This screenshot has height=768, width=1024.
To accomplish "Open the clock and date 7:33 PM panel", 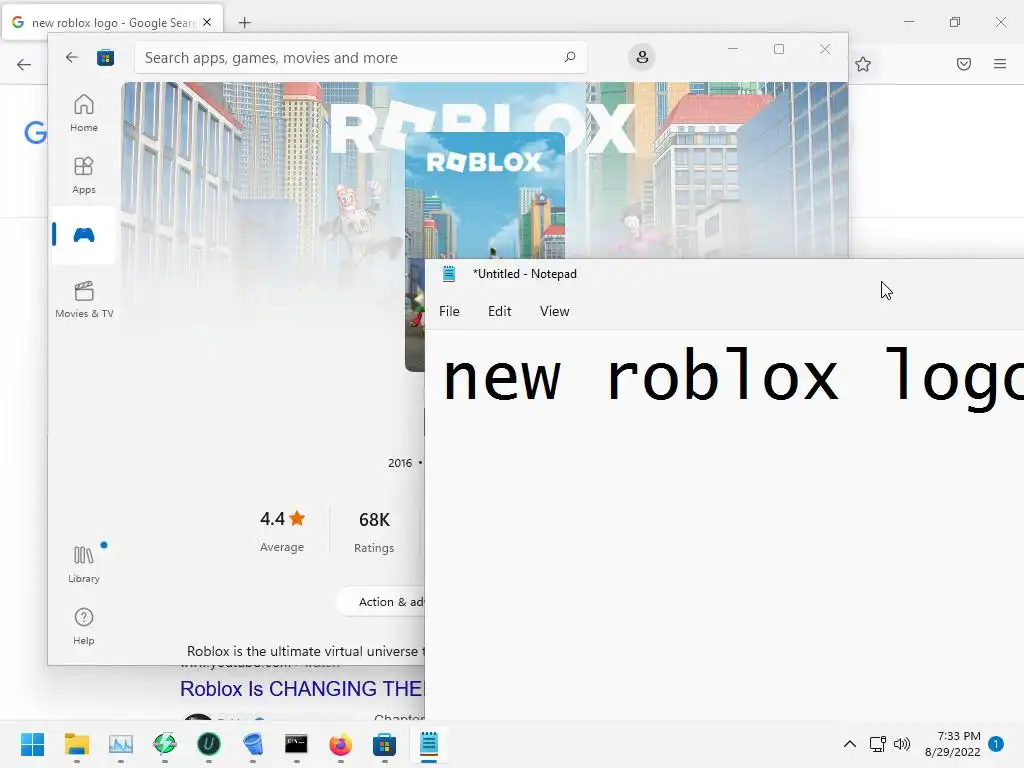I will tap(953, 744).
